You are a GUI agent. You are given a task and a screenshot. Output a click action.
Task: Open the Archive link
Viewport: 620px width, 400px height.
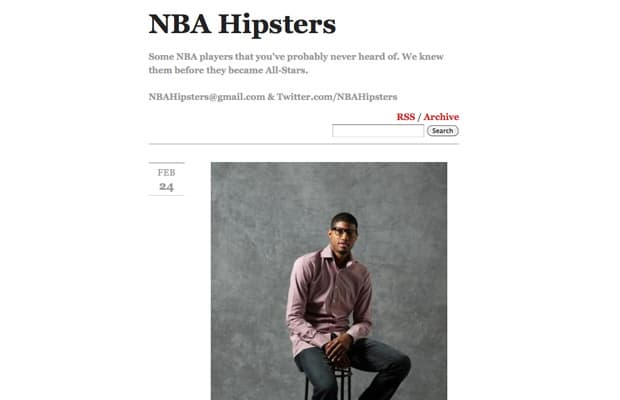click(441, 117)
